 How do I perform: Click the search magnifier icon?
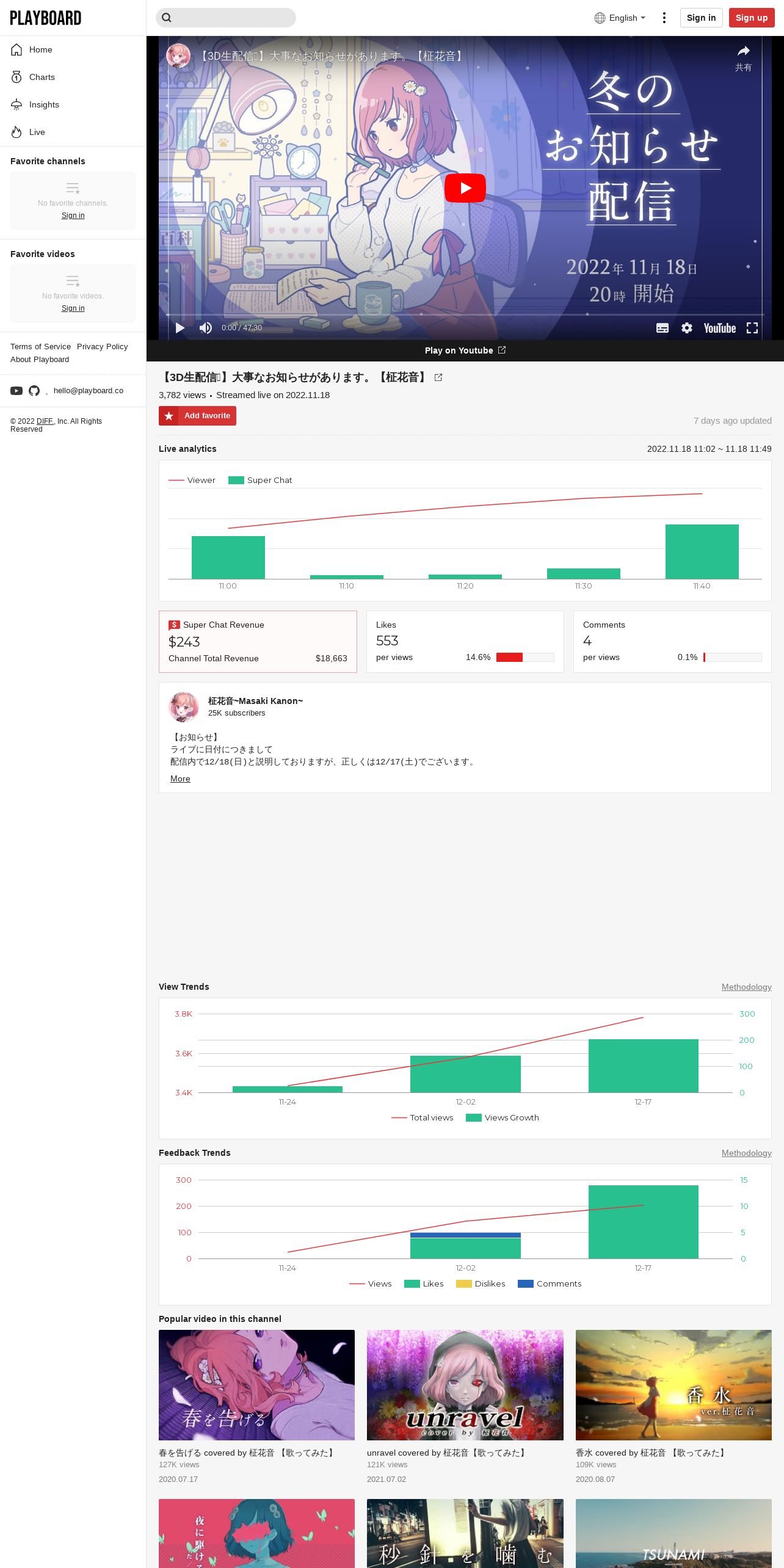167,18
